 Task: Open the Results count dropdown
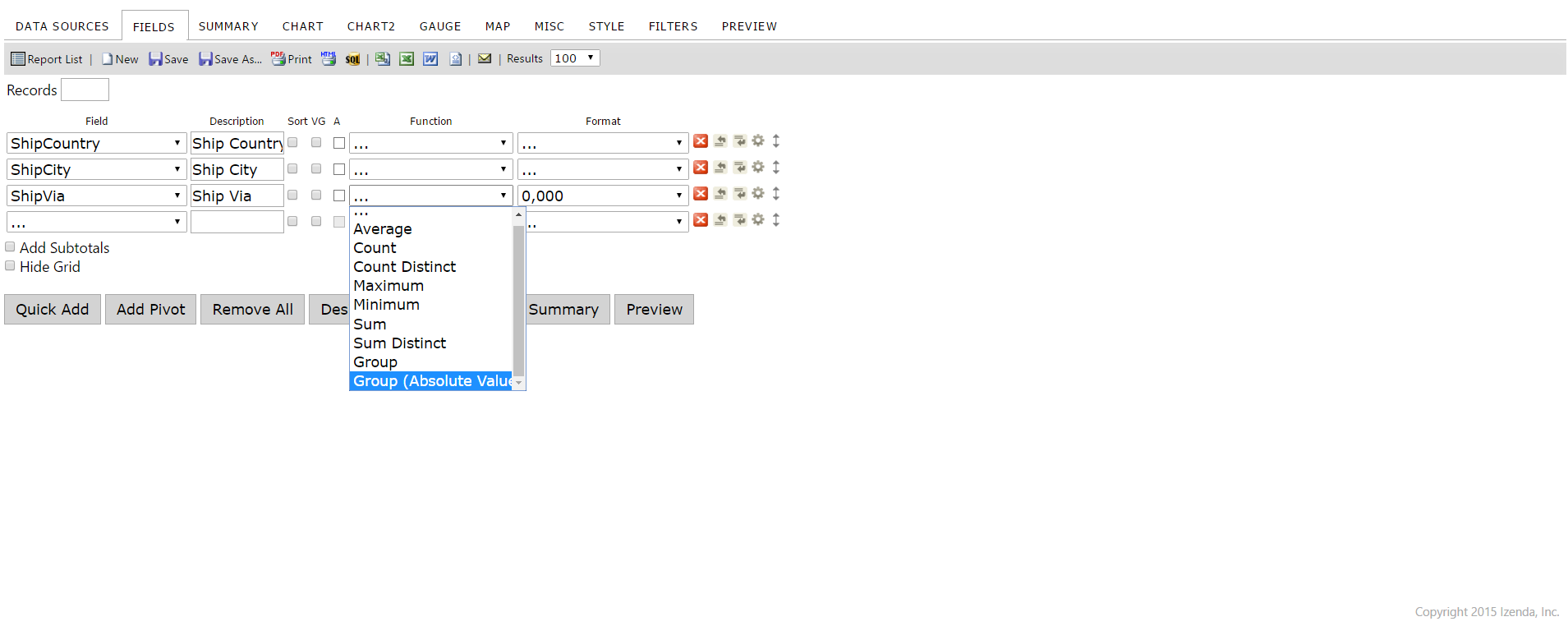click(575, 58)
